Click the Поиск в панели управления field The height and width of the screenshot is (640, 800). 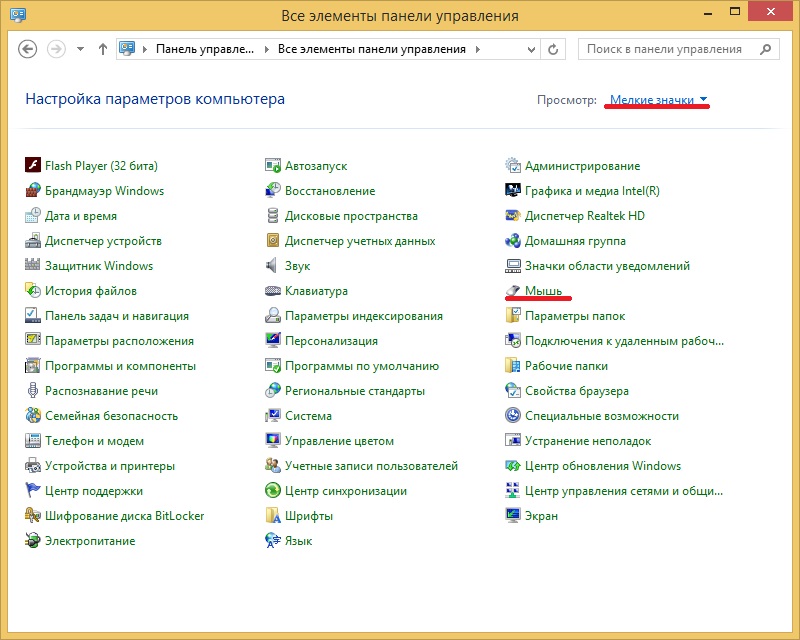click(x=679, y=50)
